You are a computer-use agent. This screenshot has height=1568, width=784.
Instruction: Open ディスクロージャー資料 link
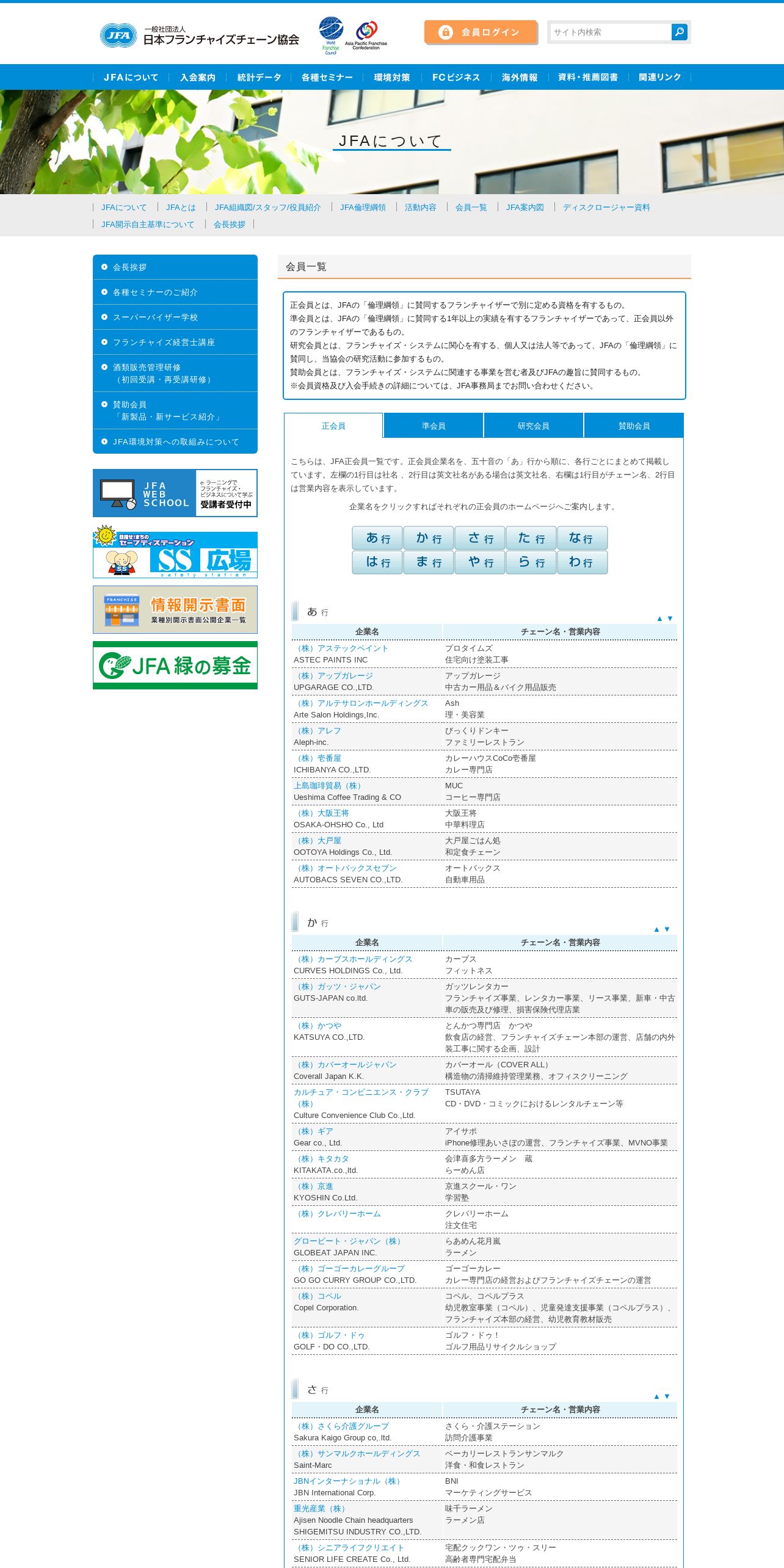tap(606, 208)
